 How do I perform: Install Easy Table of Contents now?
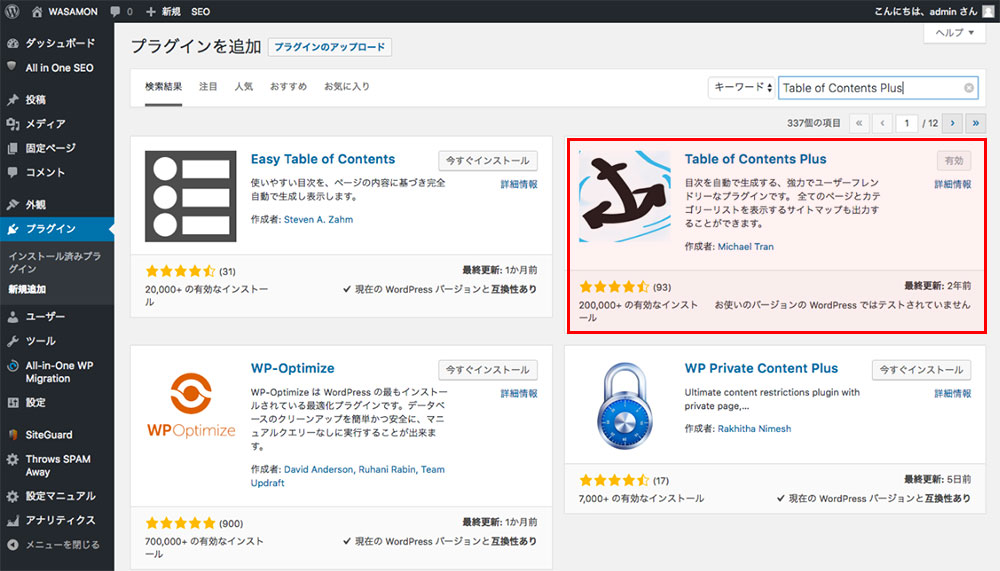[488, 161]
